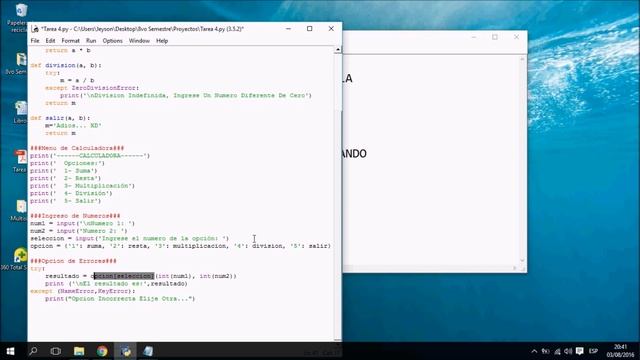
Task: Click the '###Ingreso de Numeros###' comment
Action: [x=75, y=216]
